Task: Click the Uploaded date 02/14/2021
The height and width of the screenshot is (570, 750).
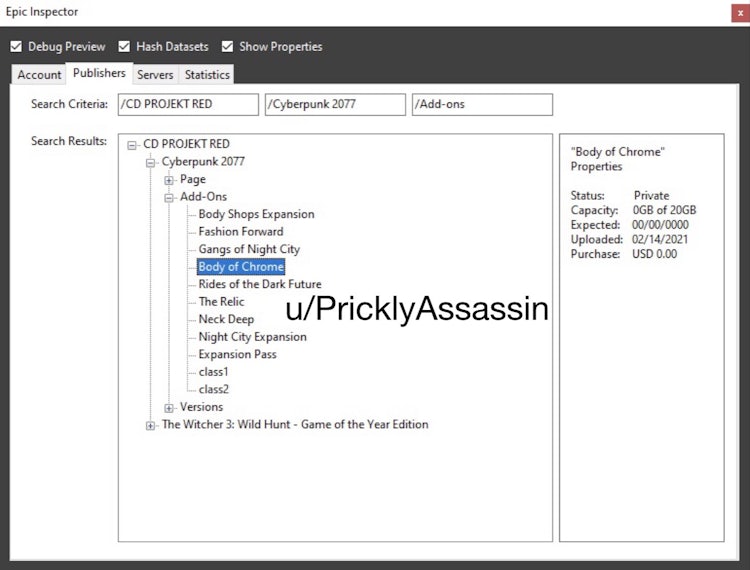Action: (x=660, y=240)
